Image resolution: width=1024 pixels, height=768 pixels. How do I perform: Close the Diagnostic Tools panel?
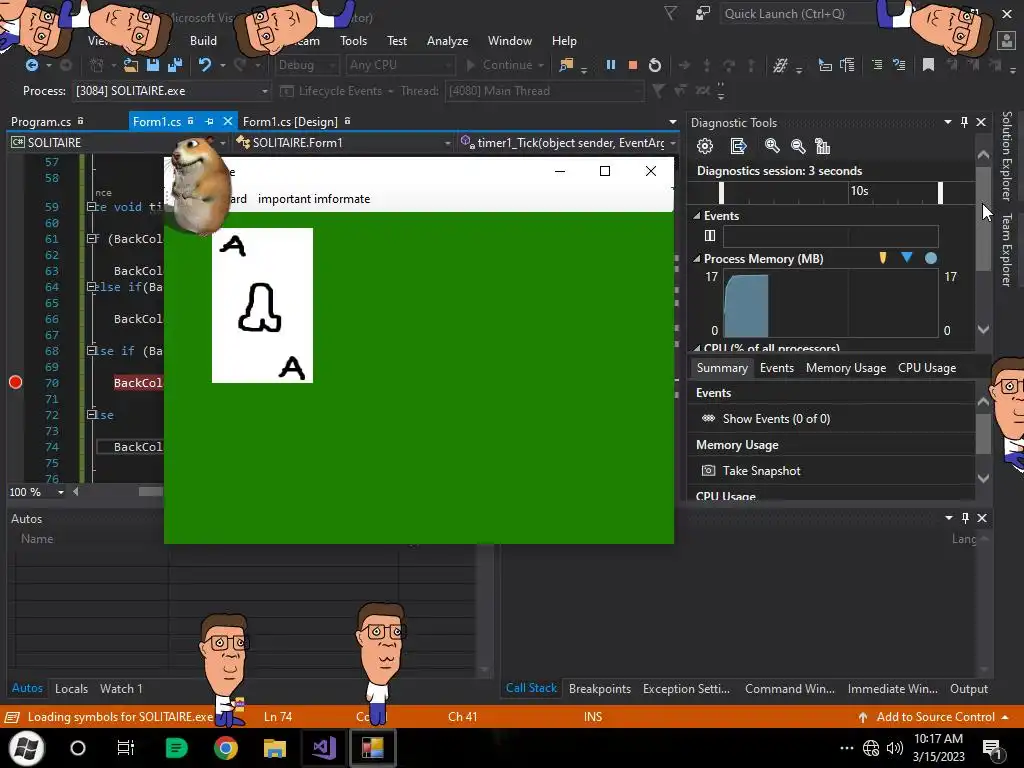981,122
